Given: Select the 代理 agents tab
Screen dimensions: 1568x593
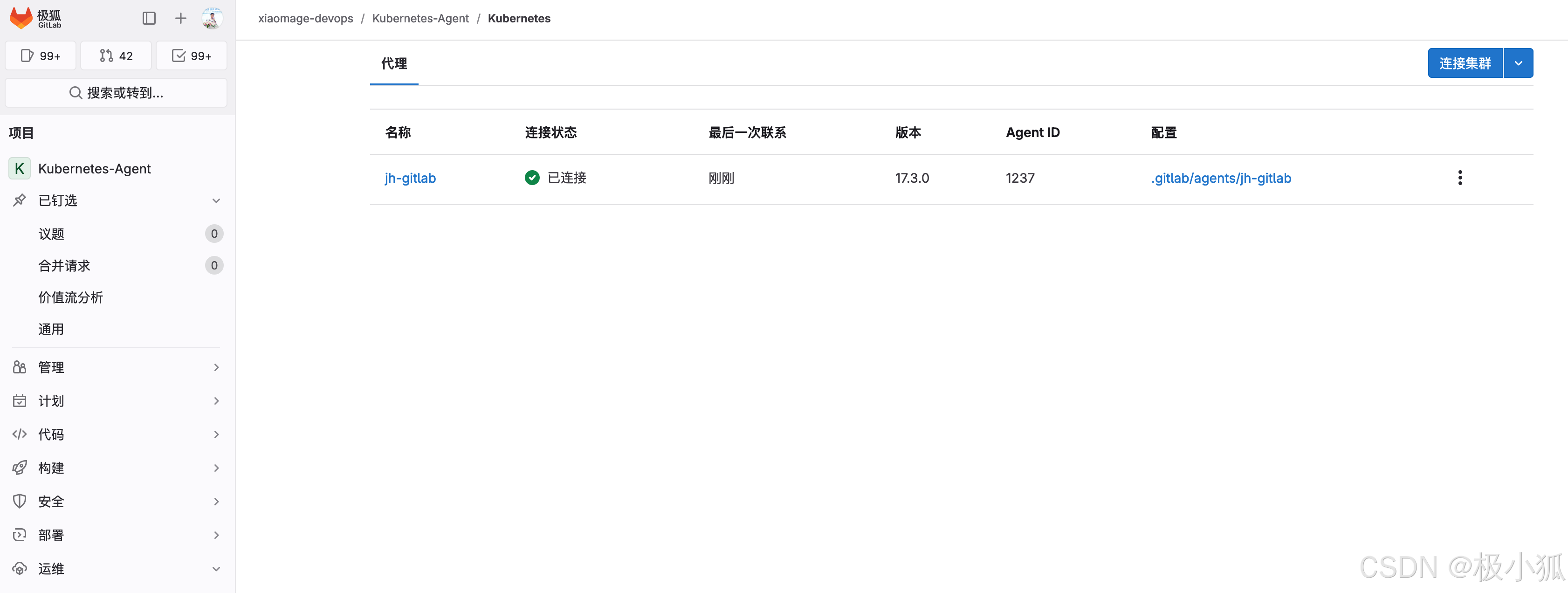Looking at the screenshot, I should (394, 63).
